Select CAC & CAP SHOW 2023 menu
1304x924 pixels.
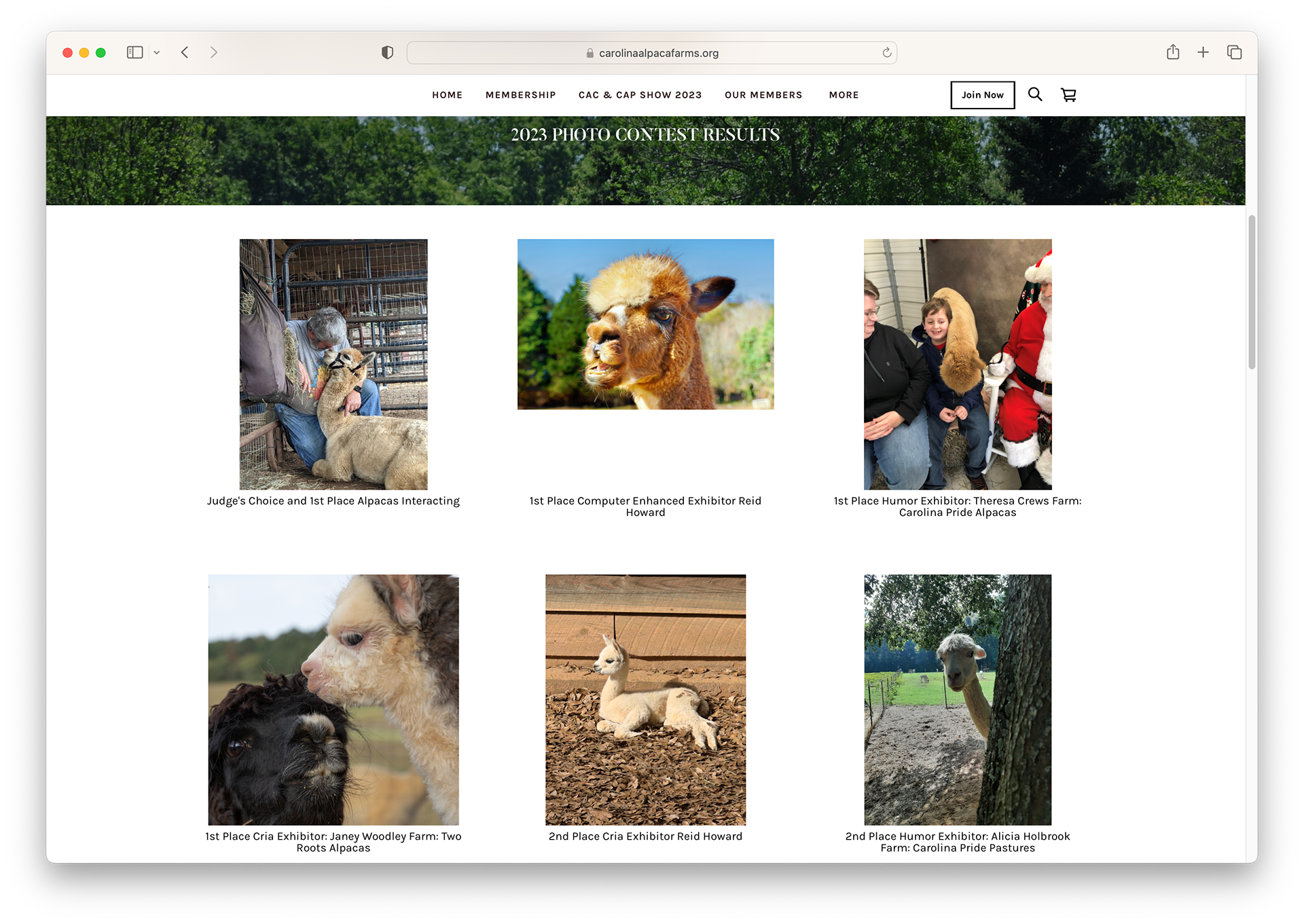coord(640,95)
